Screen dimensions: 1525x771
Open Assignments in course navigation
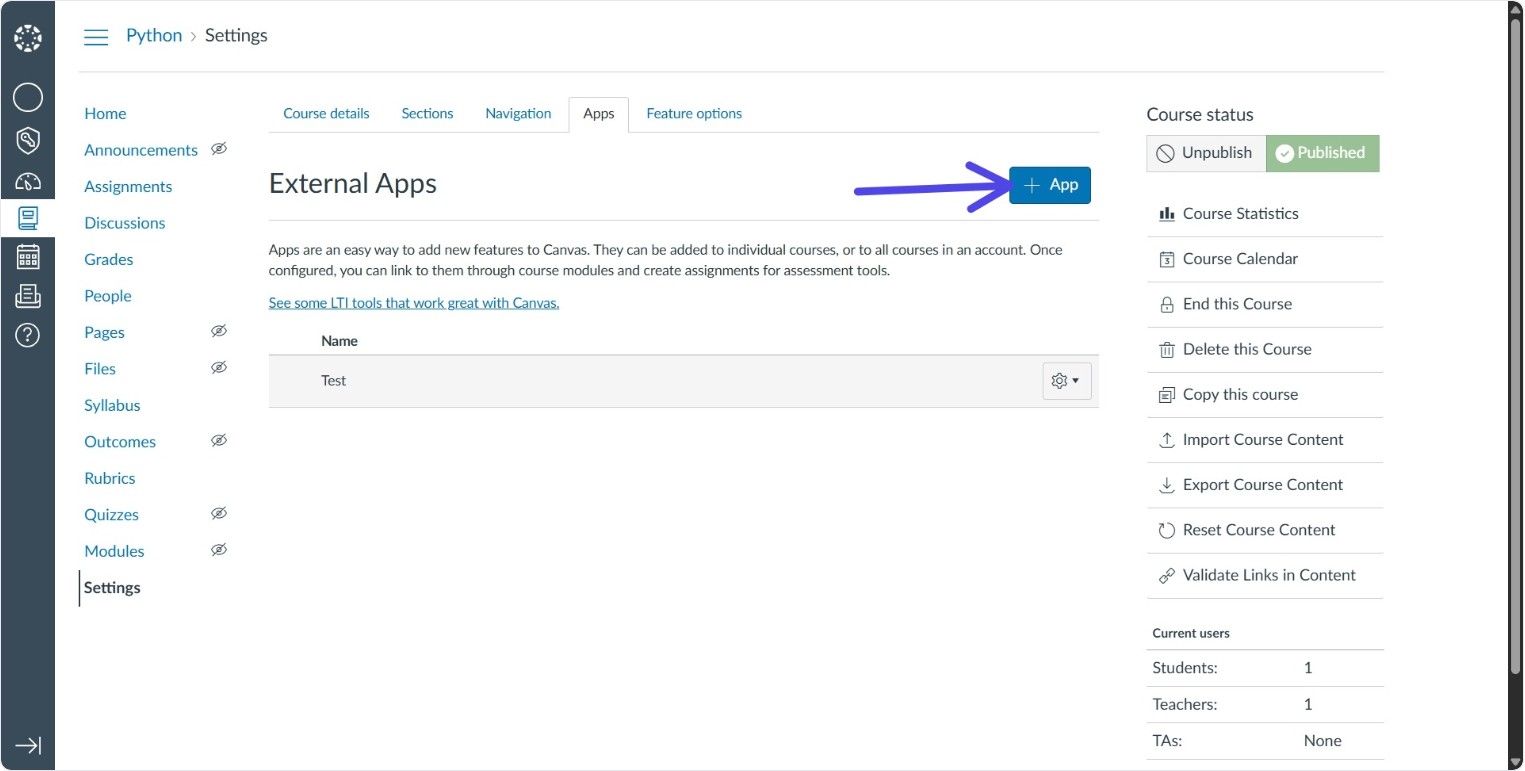coord(128,187)
